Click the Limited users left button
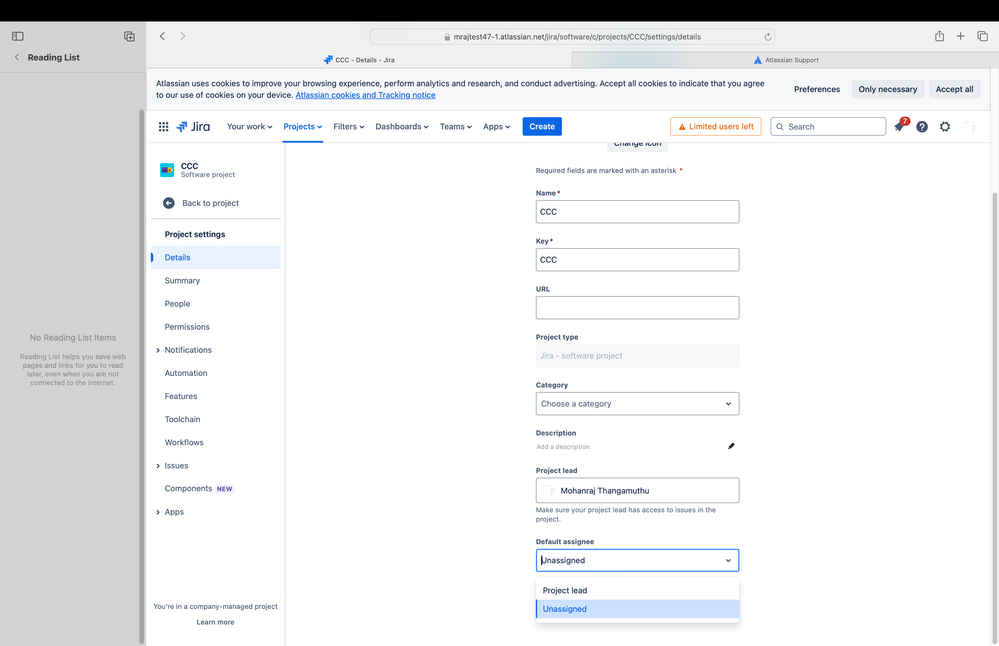 [x=715, y=127]
